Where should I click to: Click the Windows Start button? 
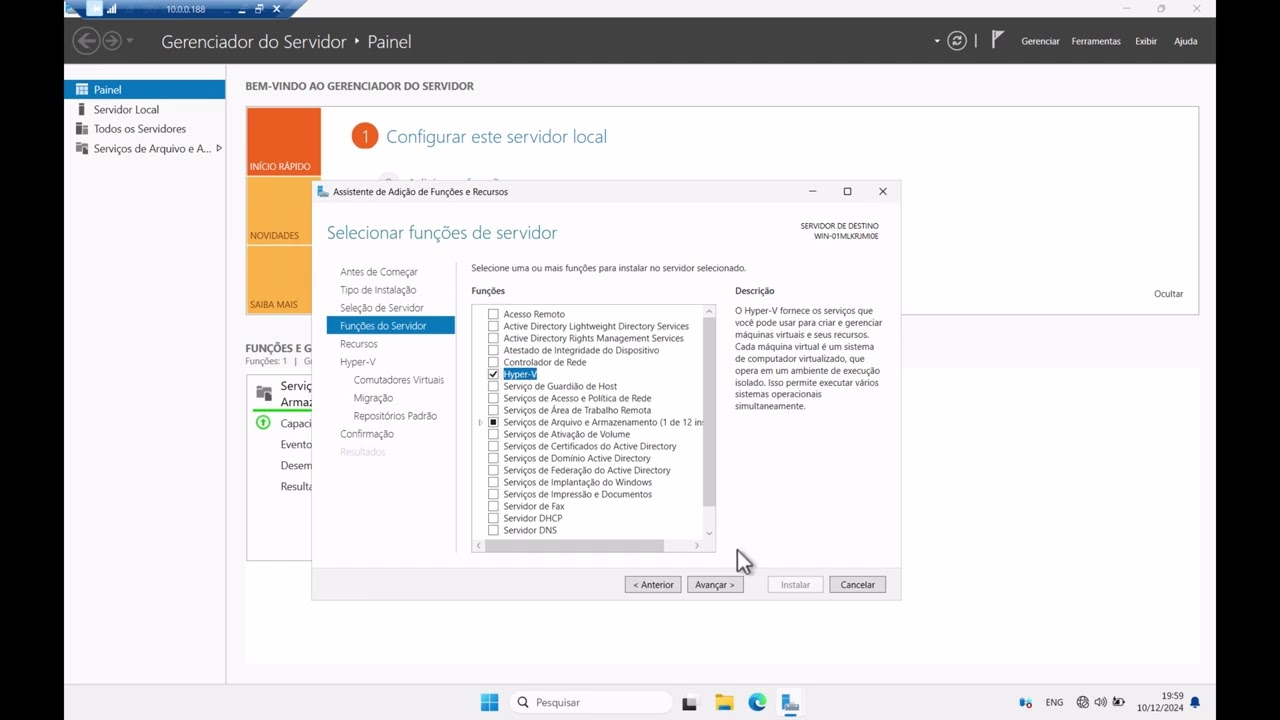(489, 702)
